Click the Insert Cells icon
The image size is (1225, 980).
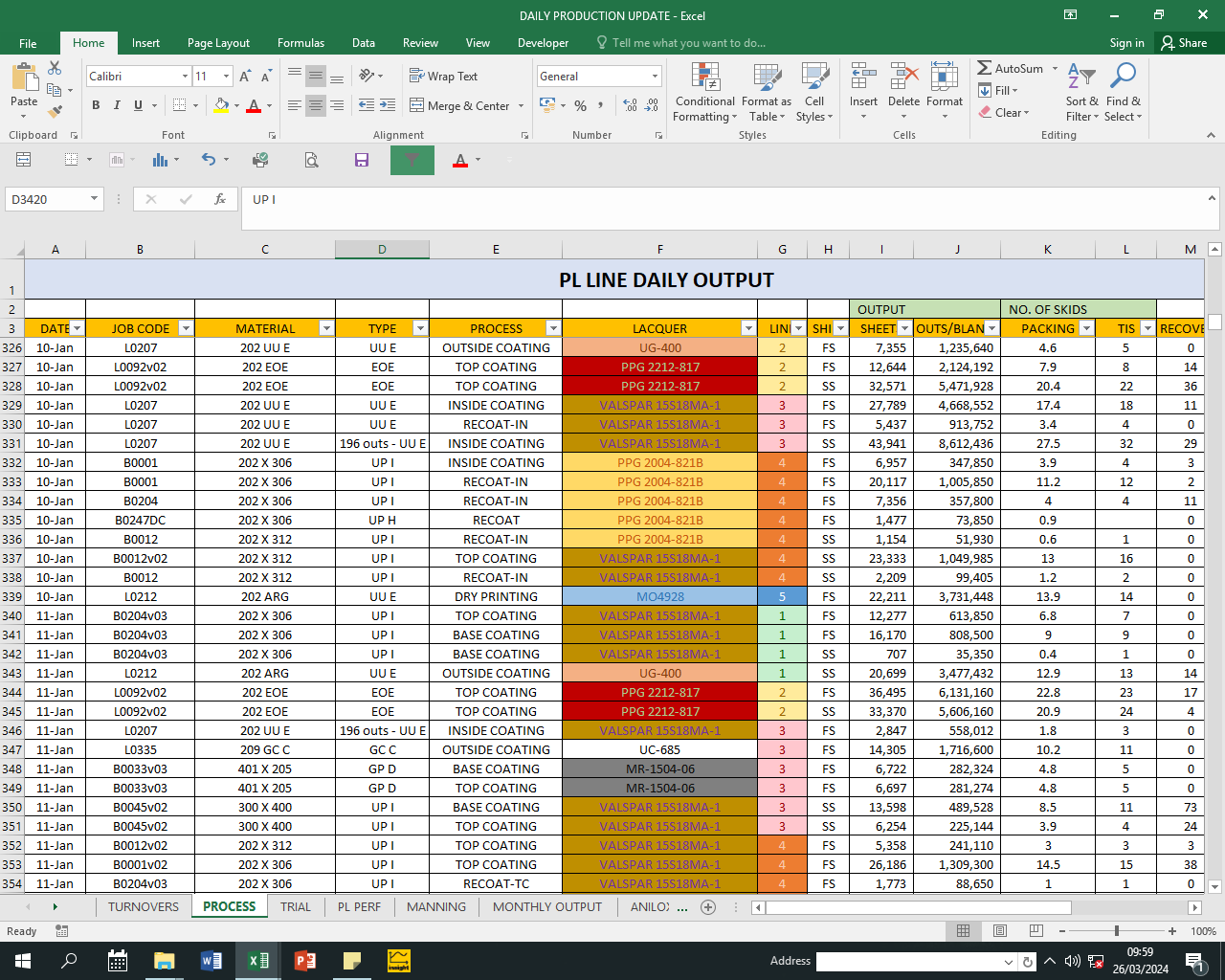(863, 77)
